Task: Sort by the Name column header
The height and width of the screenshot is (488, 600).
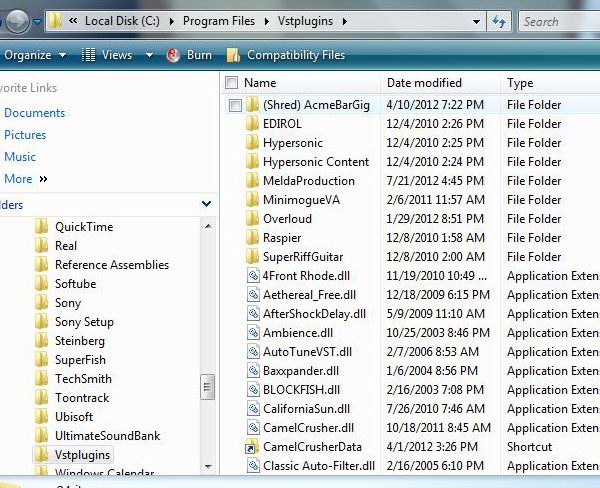Action: coord(260,83)
